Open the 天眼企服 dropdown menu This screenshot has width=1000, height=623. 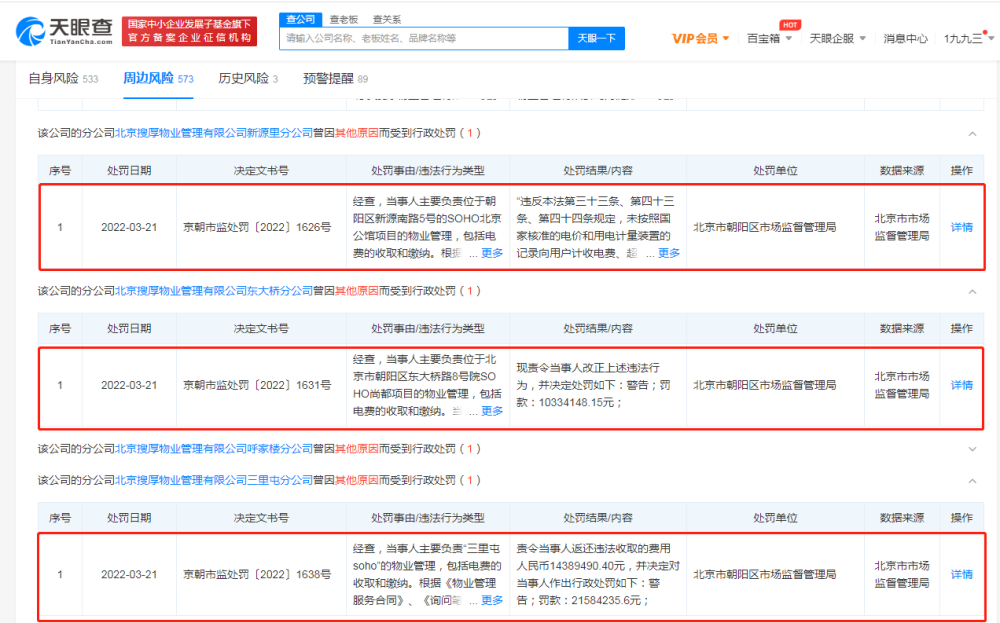coord(837,38)
